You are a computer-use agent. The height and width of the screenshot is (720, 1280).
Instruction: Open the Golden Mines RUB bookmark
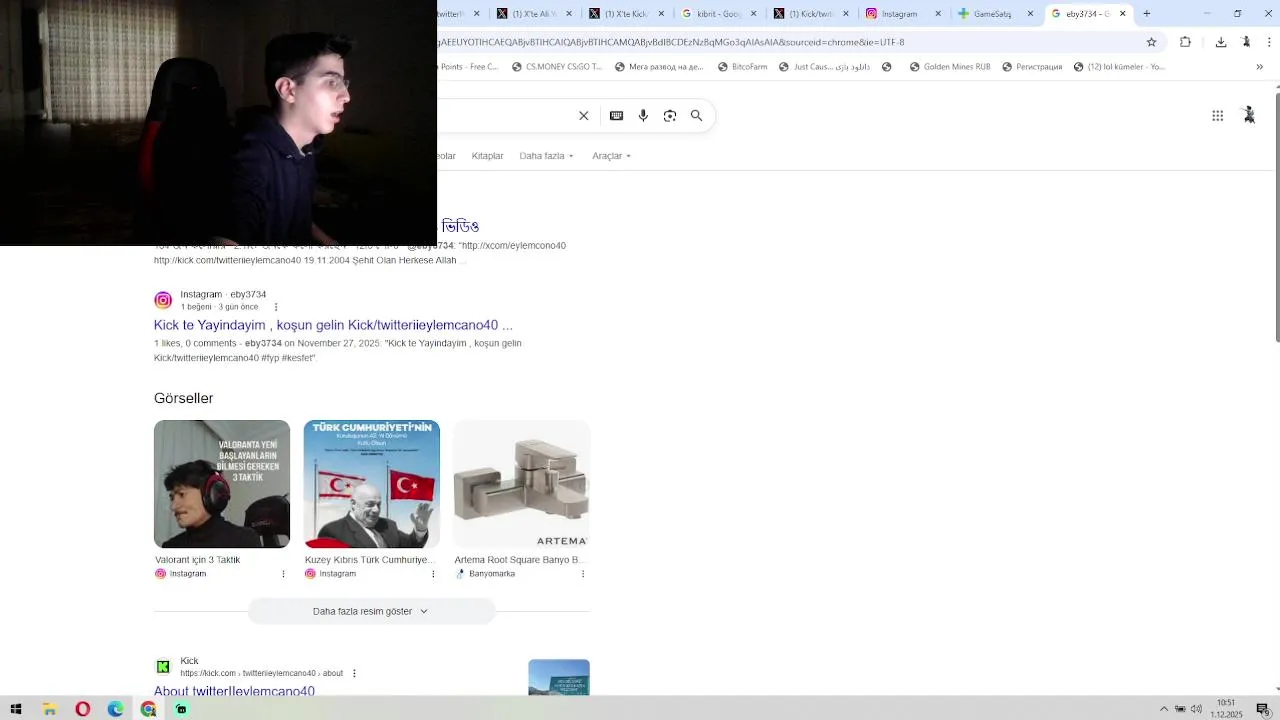949,67
